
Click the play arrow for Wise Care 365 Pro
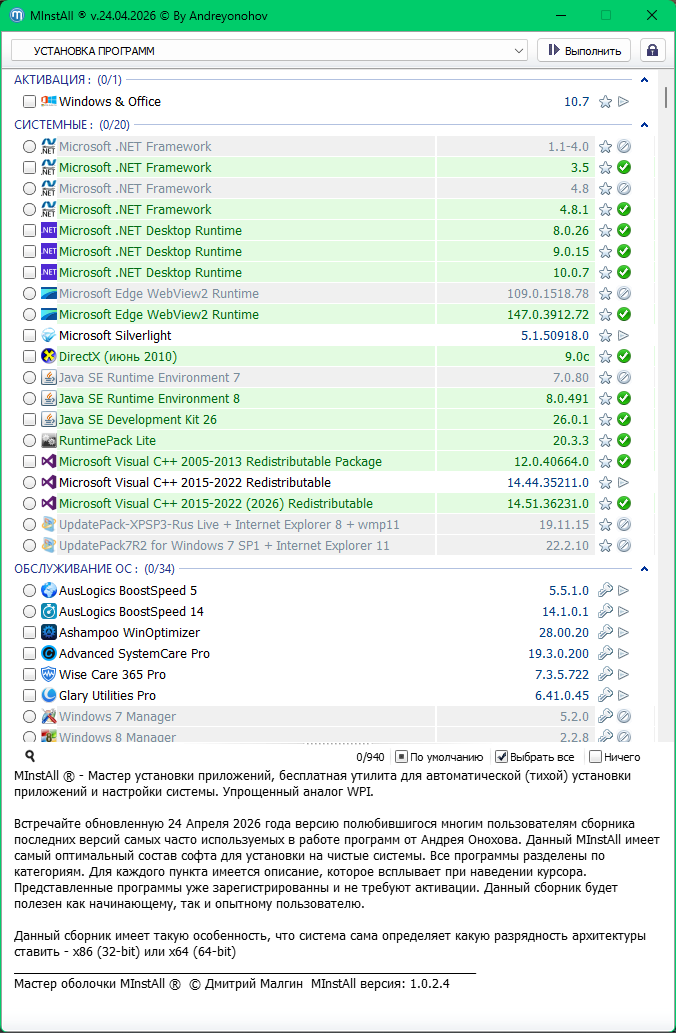(x=623, y=675)
